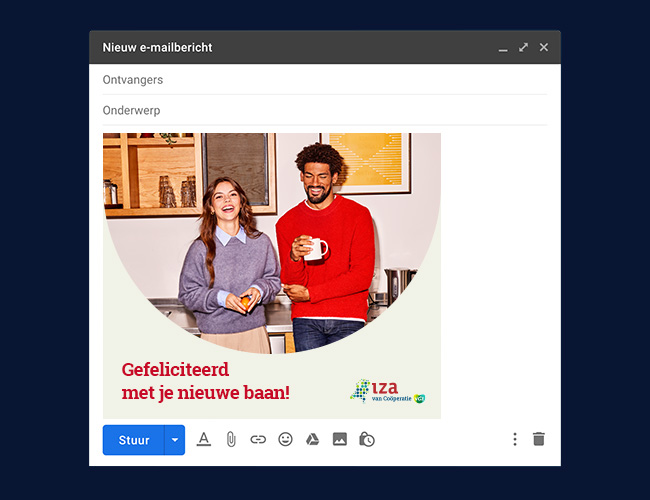Image resolution: width=650 pixels, height=500 pixels.
Task: Open text formatting options
Action: 204,439
